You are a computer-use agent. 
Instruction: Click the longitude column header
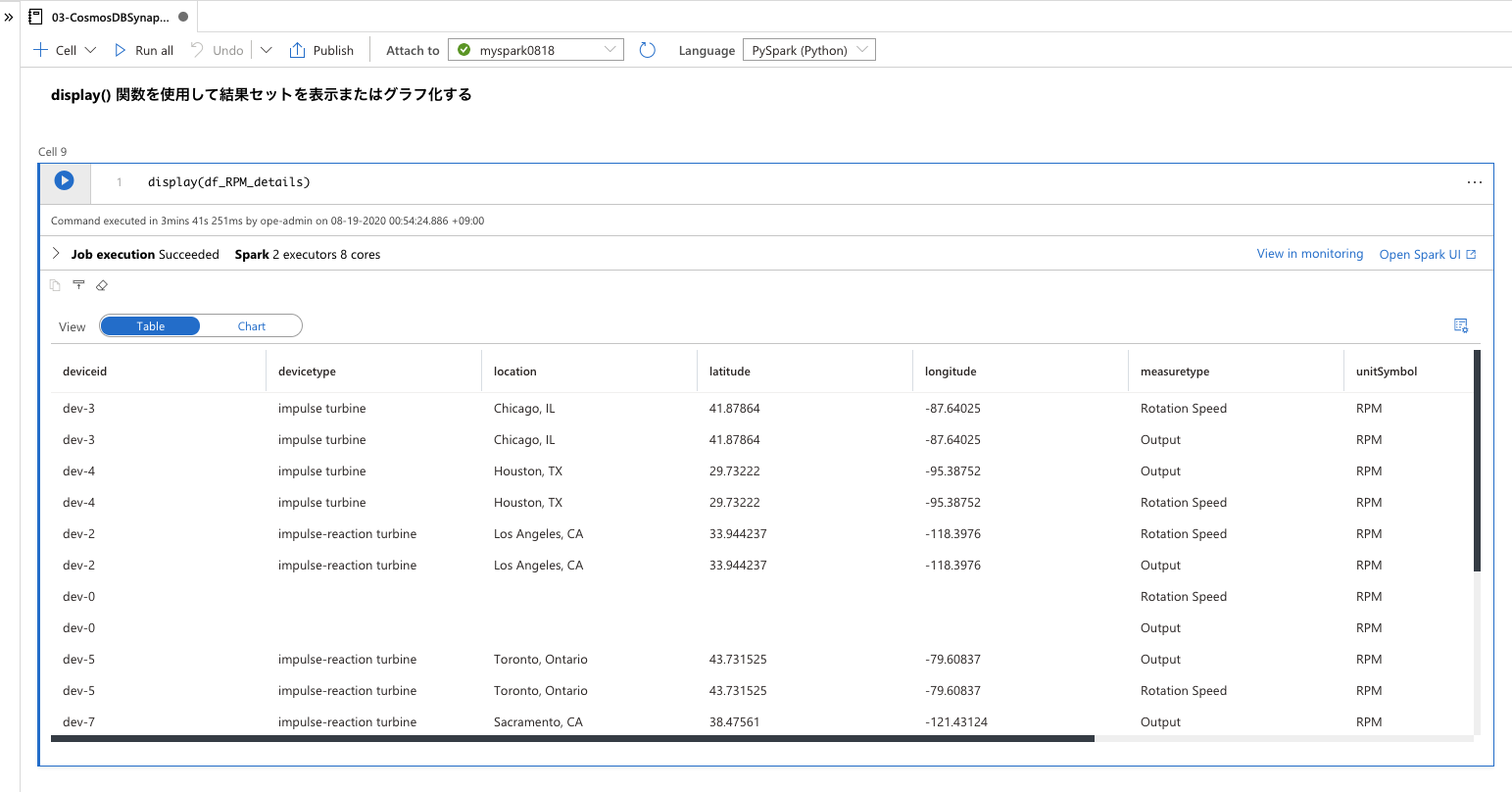coord(951,371)
